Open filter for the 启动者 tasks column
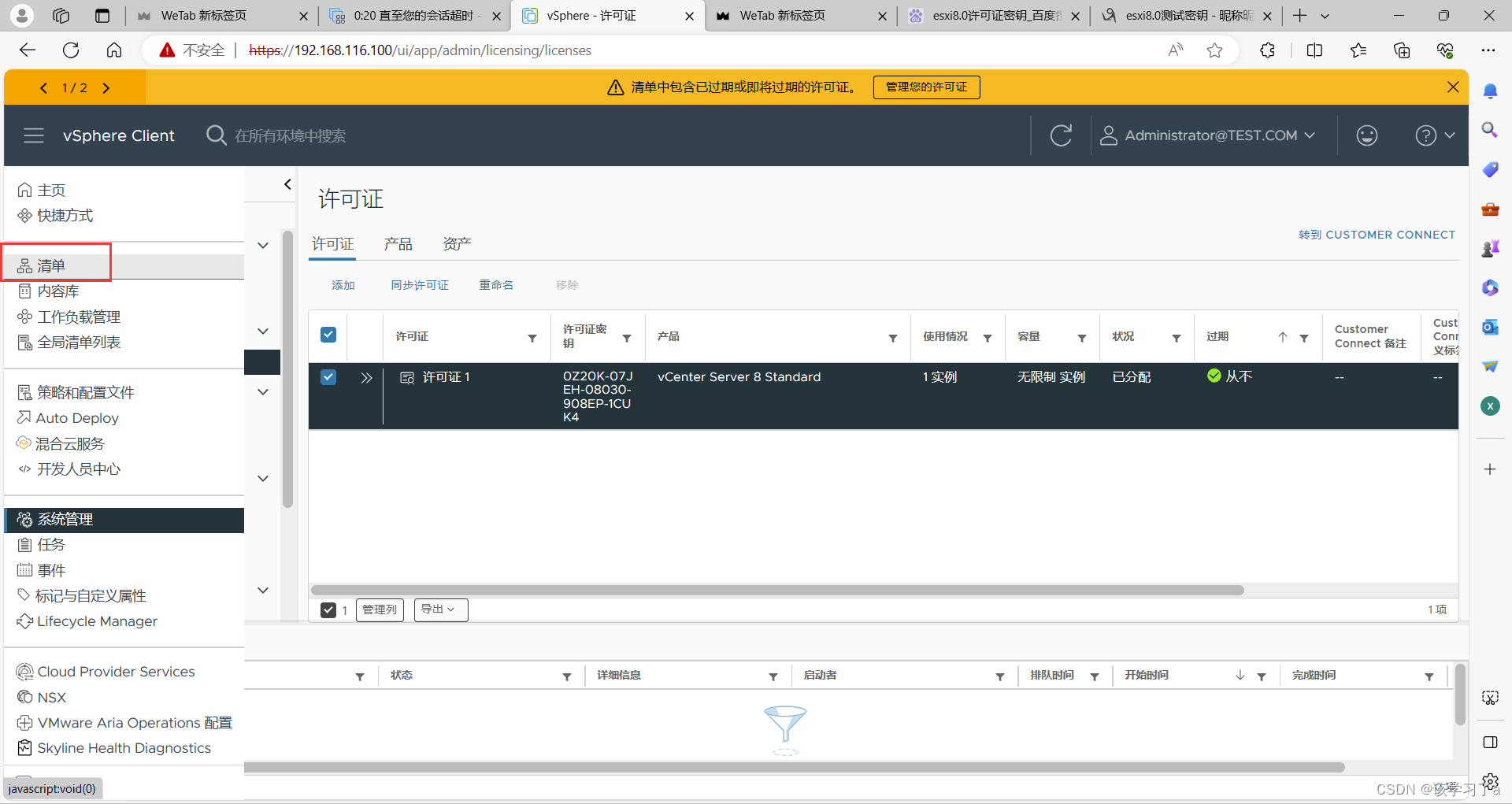Viewport: 1512px width, 804px height. pos(1000,677)
